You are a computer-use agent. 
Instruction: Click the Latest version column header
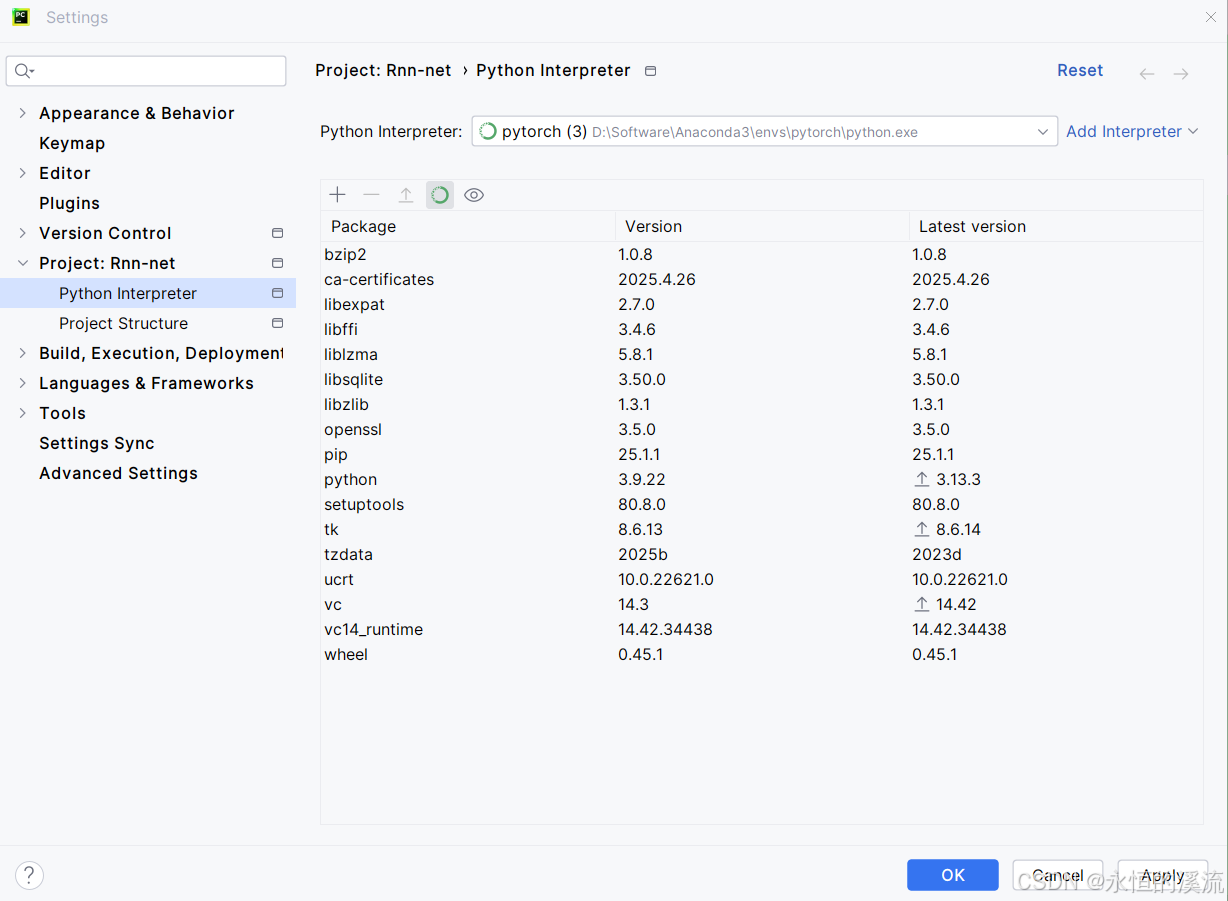[1056, 226]
